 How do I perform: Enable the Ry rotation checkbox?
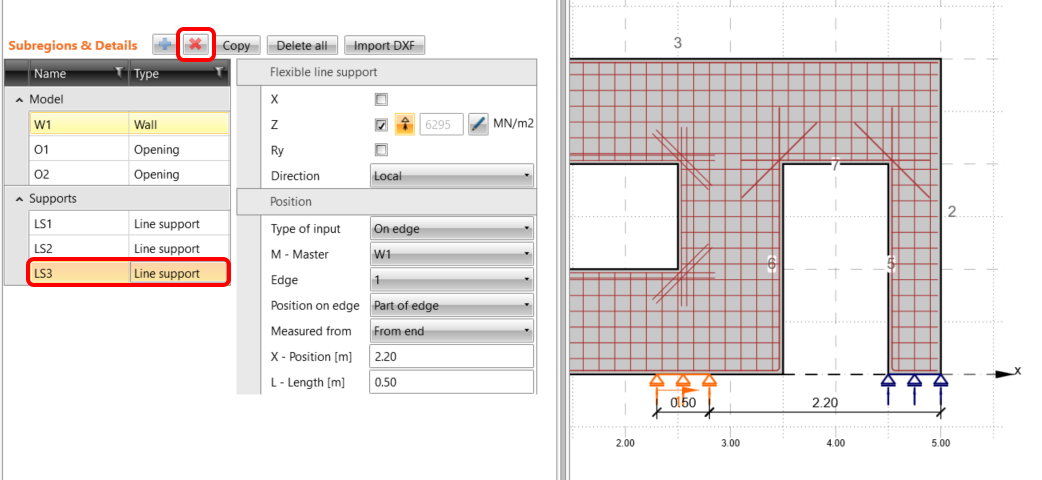(380, 150)
